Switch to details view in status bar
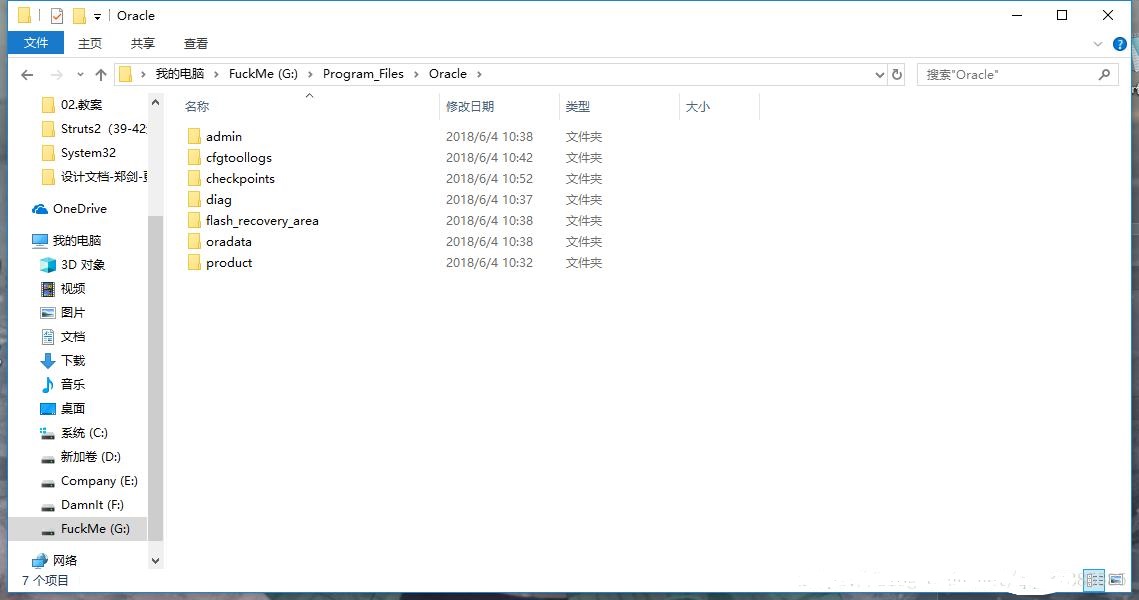 pyautogui.click(x=1095, y=580)
